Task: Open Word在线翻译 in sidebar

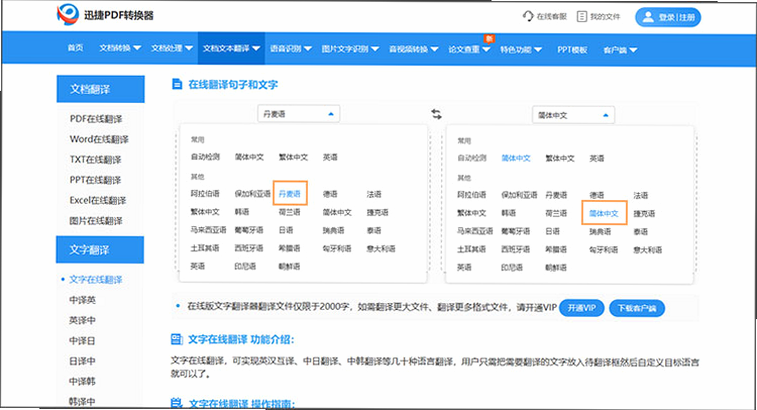Action: (x=99, y=139)
